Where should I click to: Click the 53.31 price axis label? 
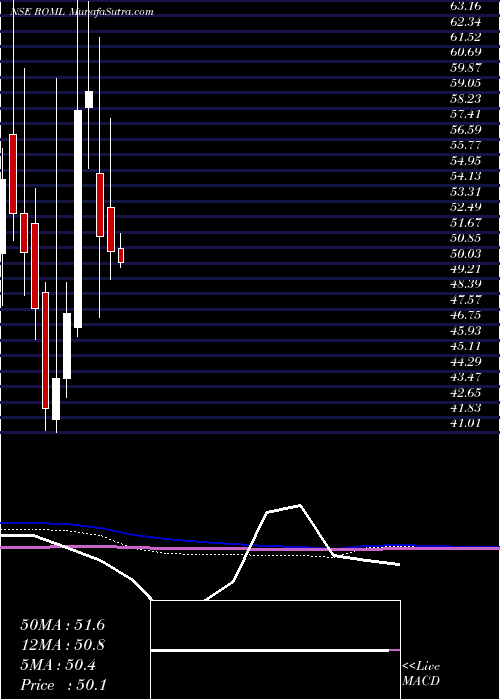click(x=466, y=192)
